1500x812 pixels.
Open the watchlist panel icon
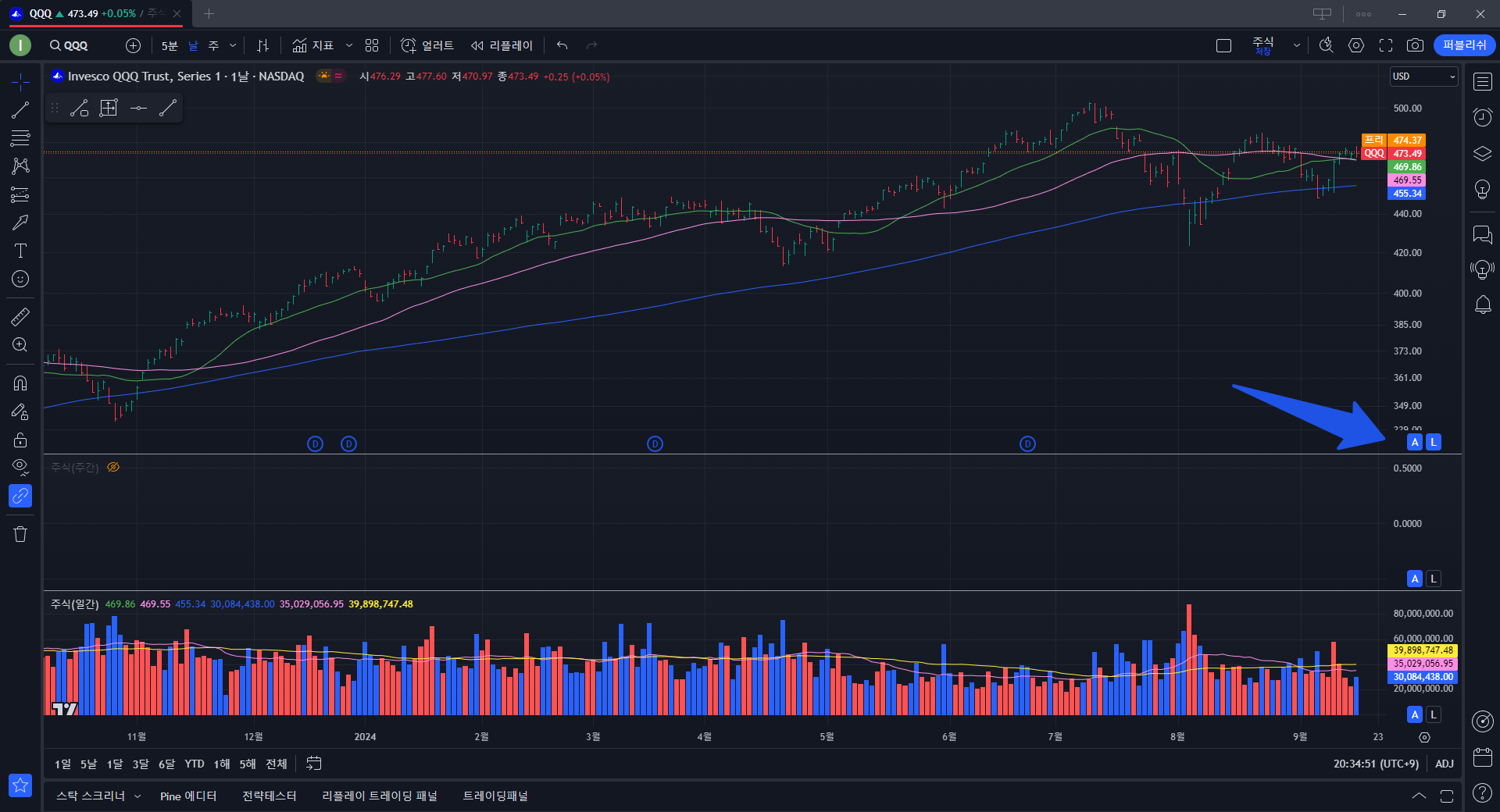pyautogui.click(x=1483, y=81)
